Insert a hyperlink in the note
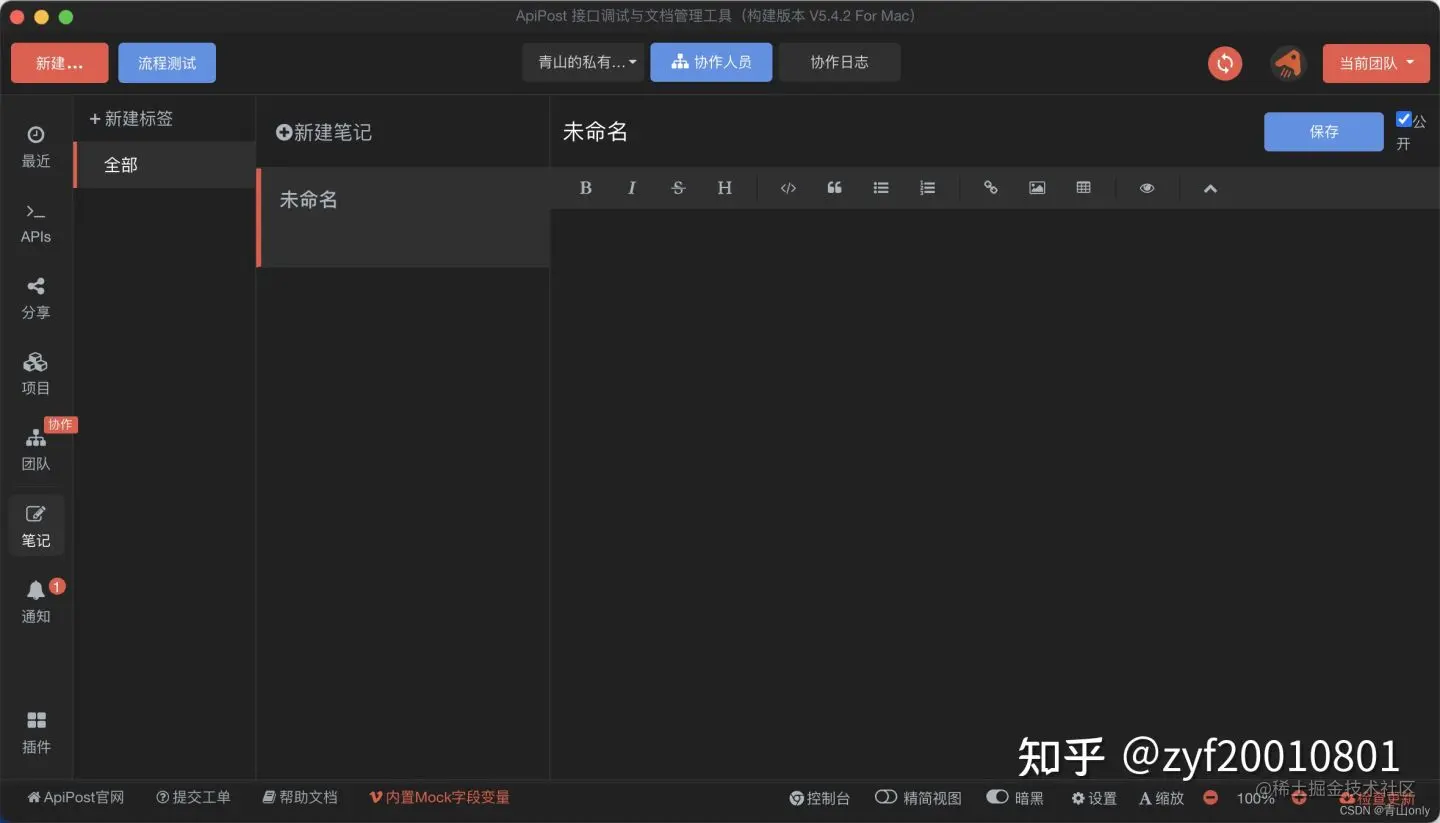Viewport: 1440px width, 823px height. [990, 188]
